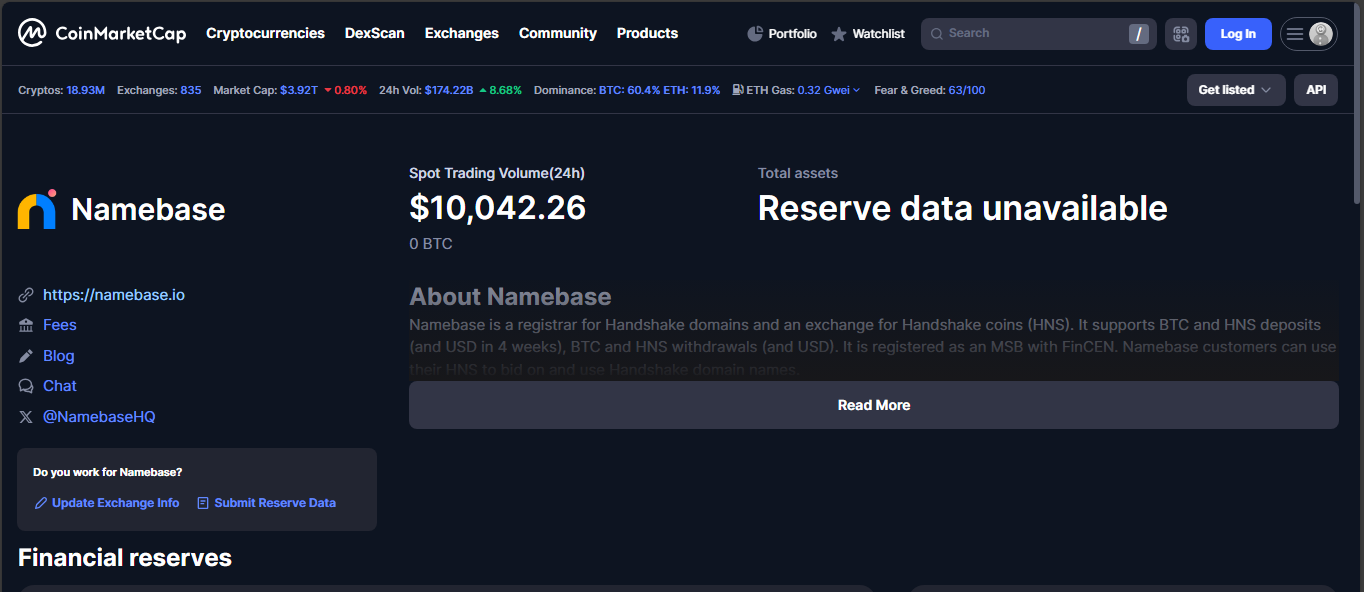Open the Get listed dropdown

[x=1236, y=90]
